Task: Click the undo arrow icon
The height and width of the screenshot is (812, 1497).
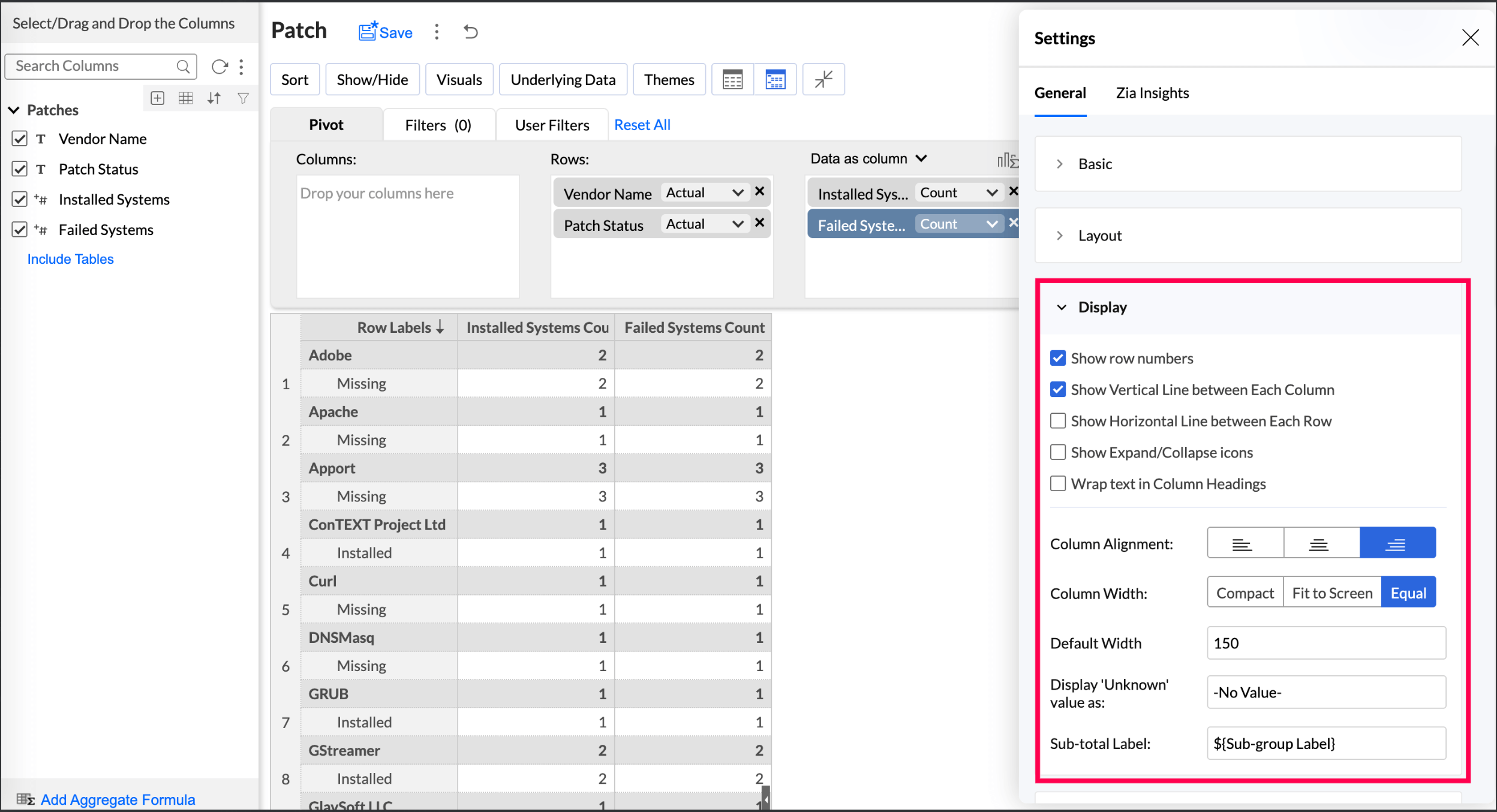Action: pos(471,32)
